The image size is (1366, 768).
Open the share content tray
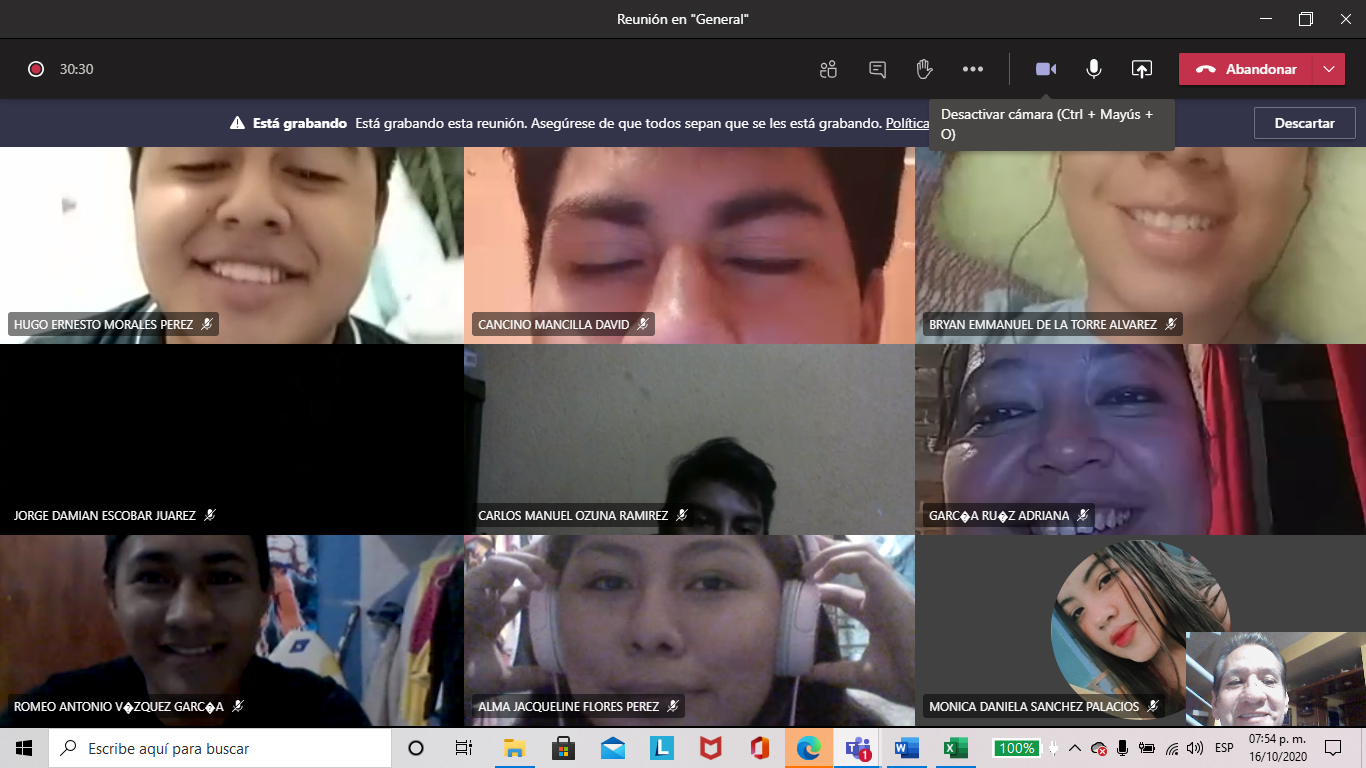tap(1142, 69)
